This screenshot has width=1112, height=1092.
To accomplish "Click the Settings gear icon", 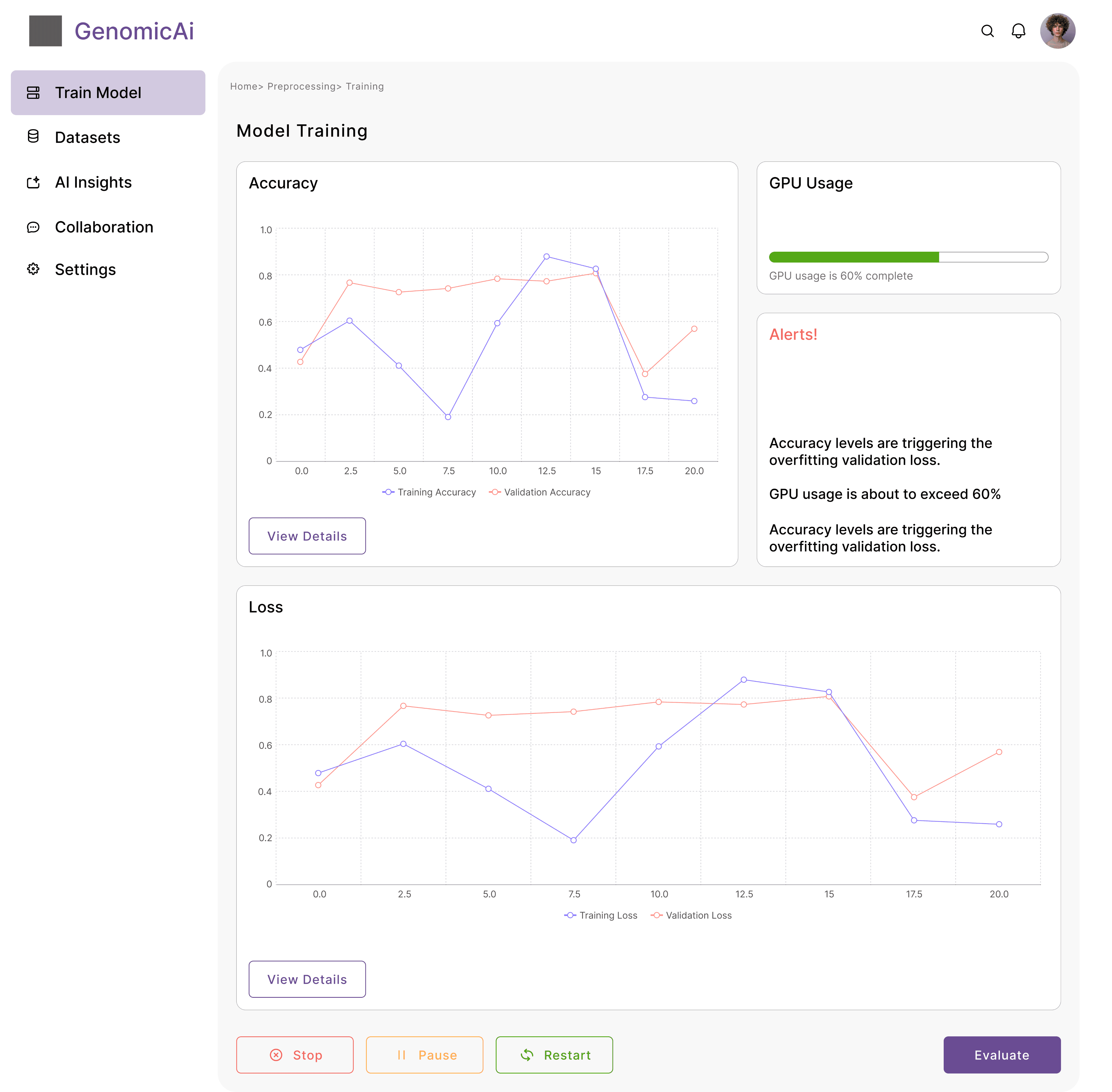I will click(x=33, y=269).
